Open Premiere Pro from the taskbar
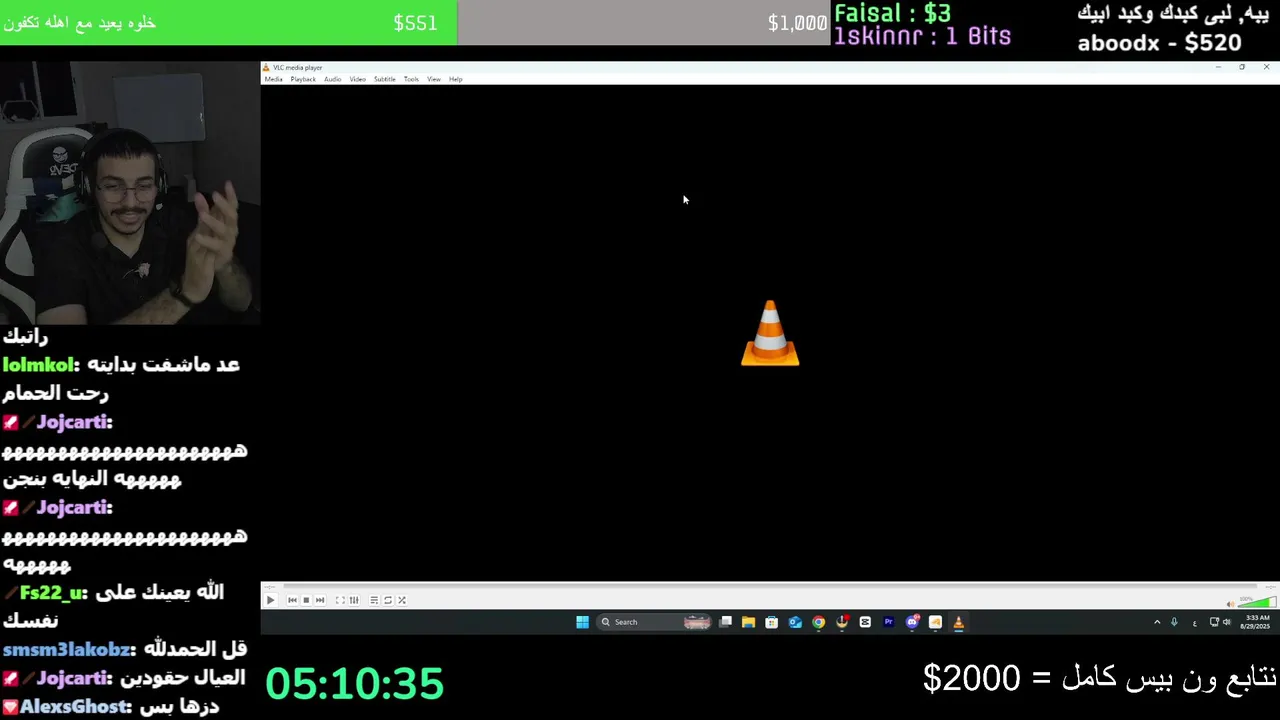The height and width of the screenshot is (720, 1280). 888,622
